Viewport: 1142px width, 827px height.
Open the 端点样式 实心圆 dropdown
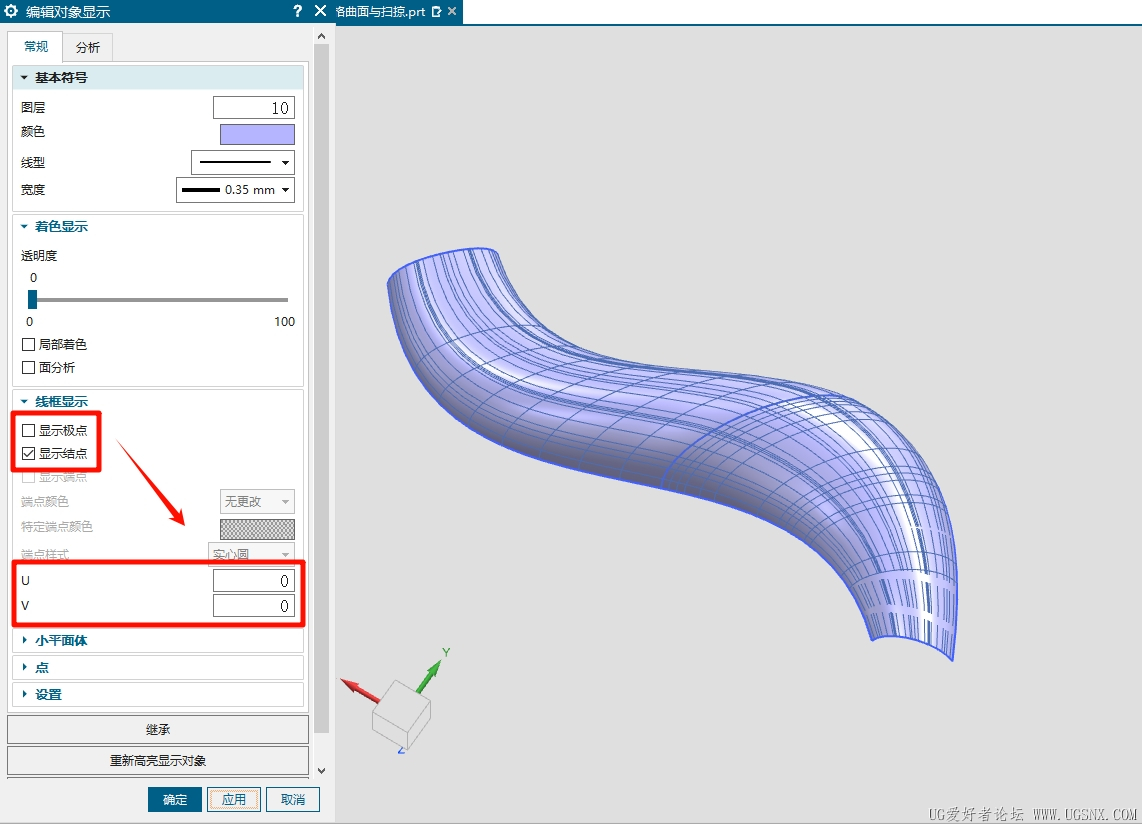pos(251,553)
